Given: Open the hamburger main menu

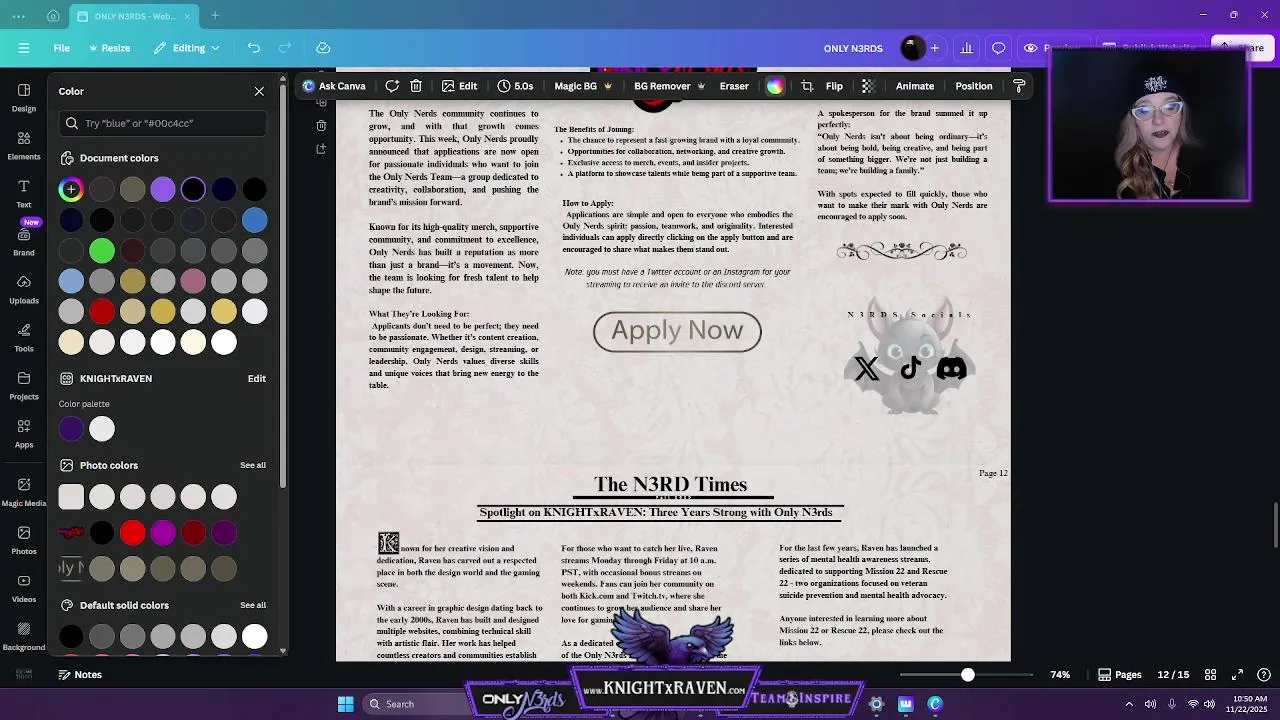Looking at the screenshot, I should click(x=24, y=48).
